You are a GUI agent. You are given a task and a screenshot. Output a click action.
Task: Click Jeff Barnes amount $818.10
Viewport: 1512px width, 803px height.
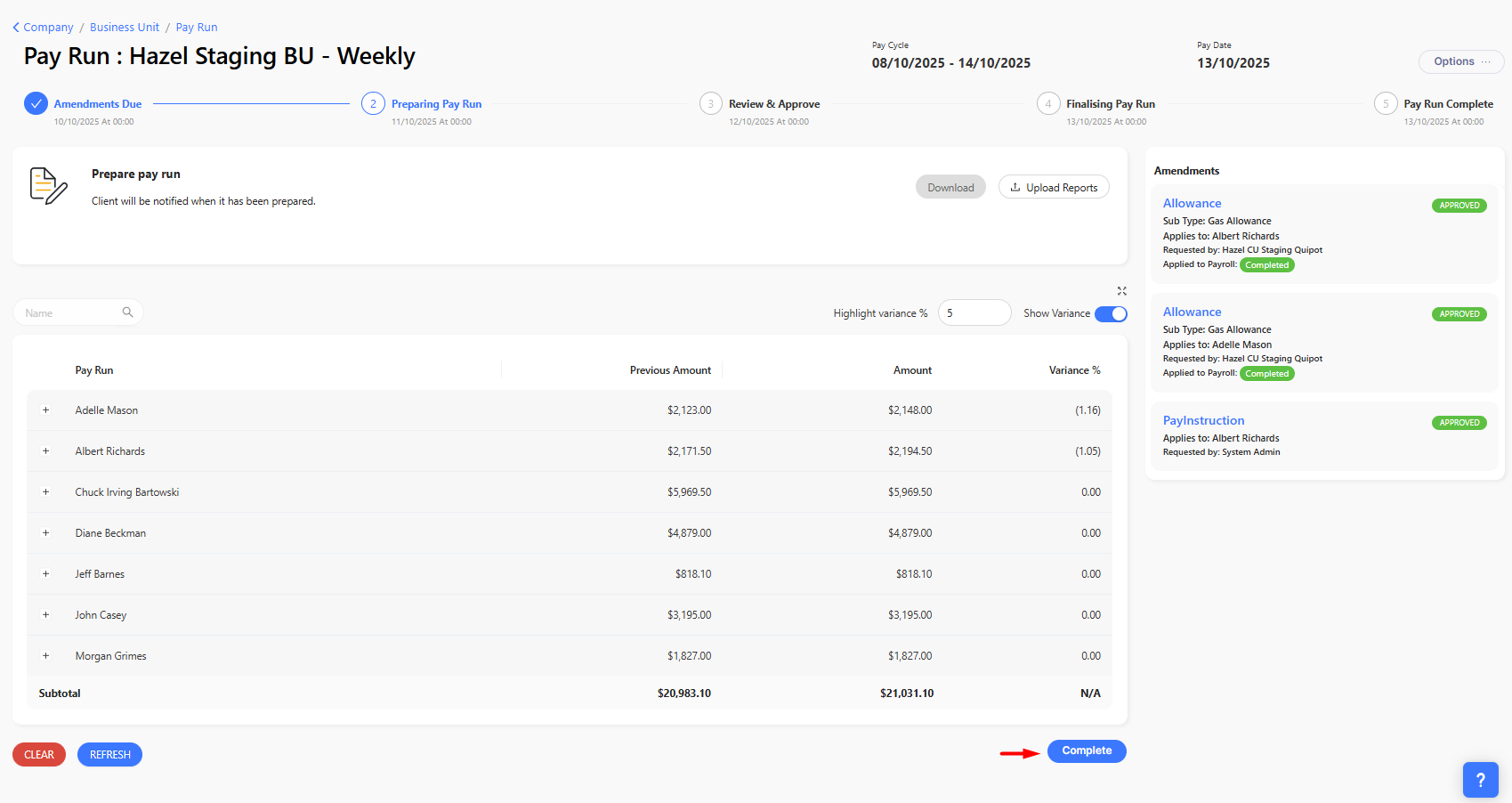pyautogui.click(x=914, y=574)
